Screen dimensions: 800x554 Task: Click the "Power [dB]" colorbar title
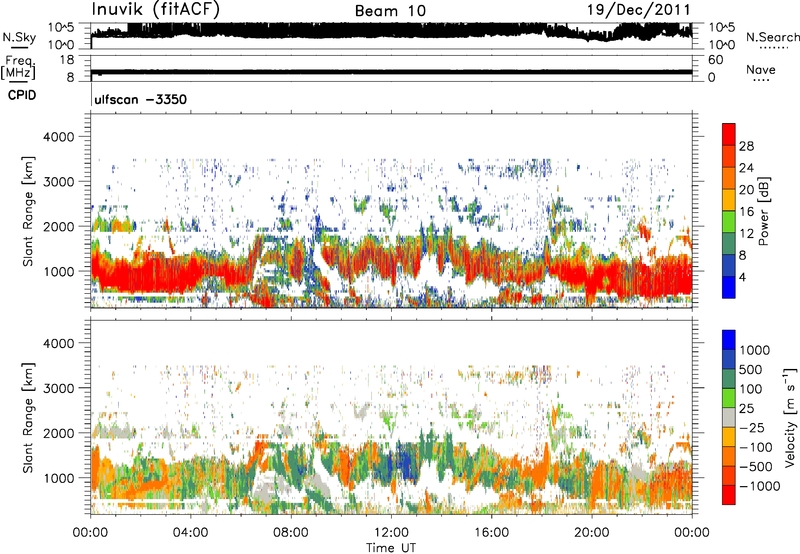pos(764,211)
